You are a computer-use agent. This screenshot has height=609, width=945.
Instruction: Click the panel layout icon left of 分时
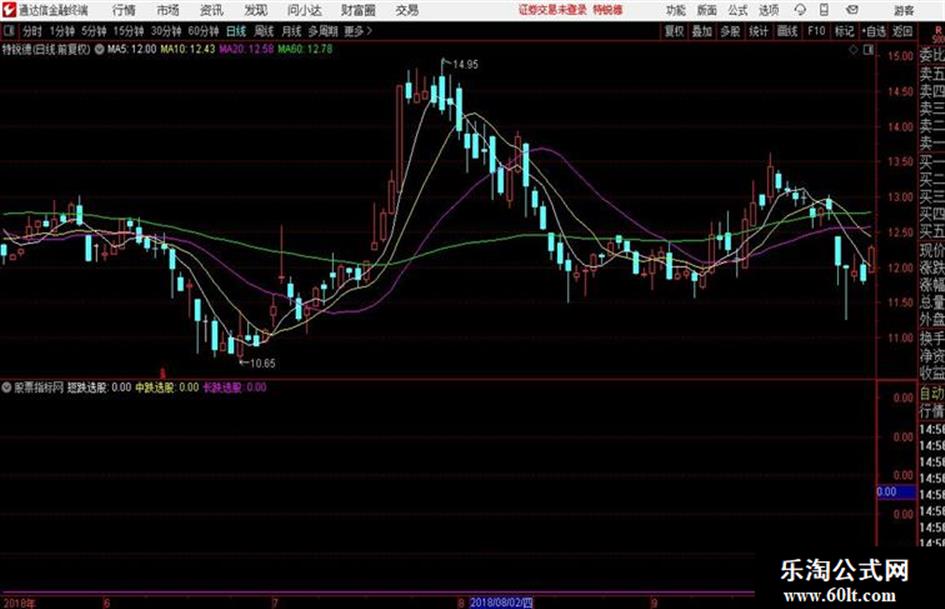coord(8,31)
